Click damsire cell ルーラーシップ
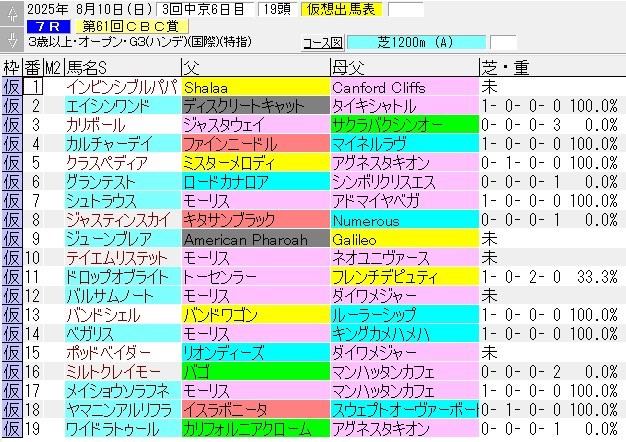The image size is (626, 442). tap(404, 315)
